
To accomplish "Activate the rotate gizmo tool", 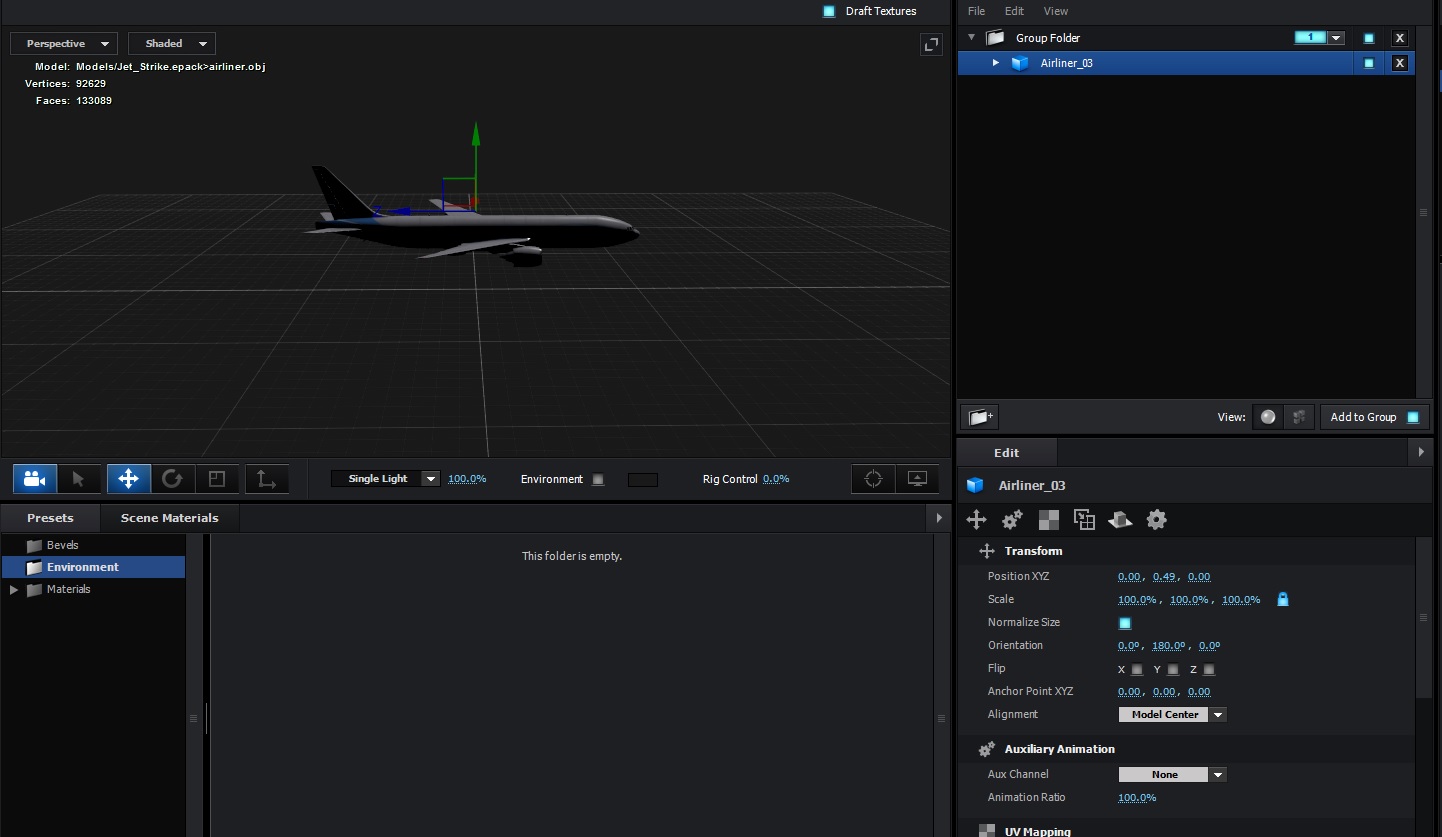I will [x=172, y=479].
